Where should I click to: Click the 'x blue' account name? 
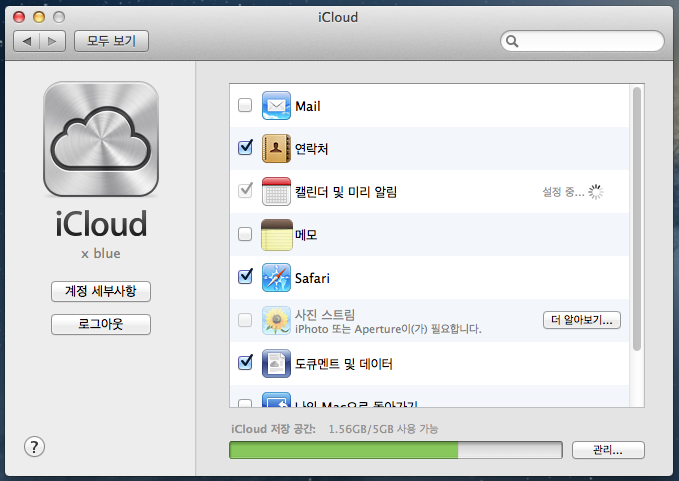pyautogui.click(x=101, y=253)
